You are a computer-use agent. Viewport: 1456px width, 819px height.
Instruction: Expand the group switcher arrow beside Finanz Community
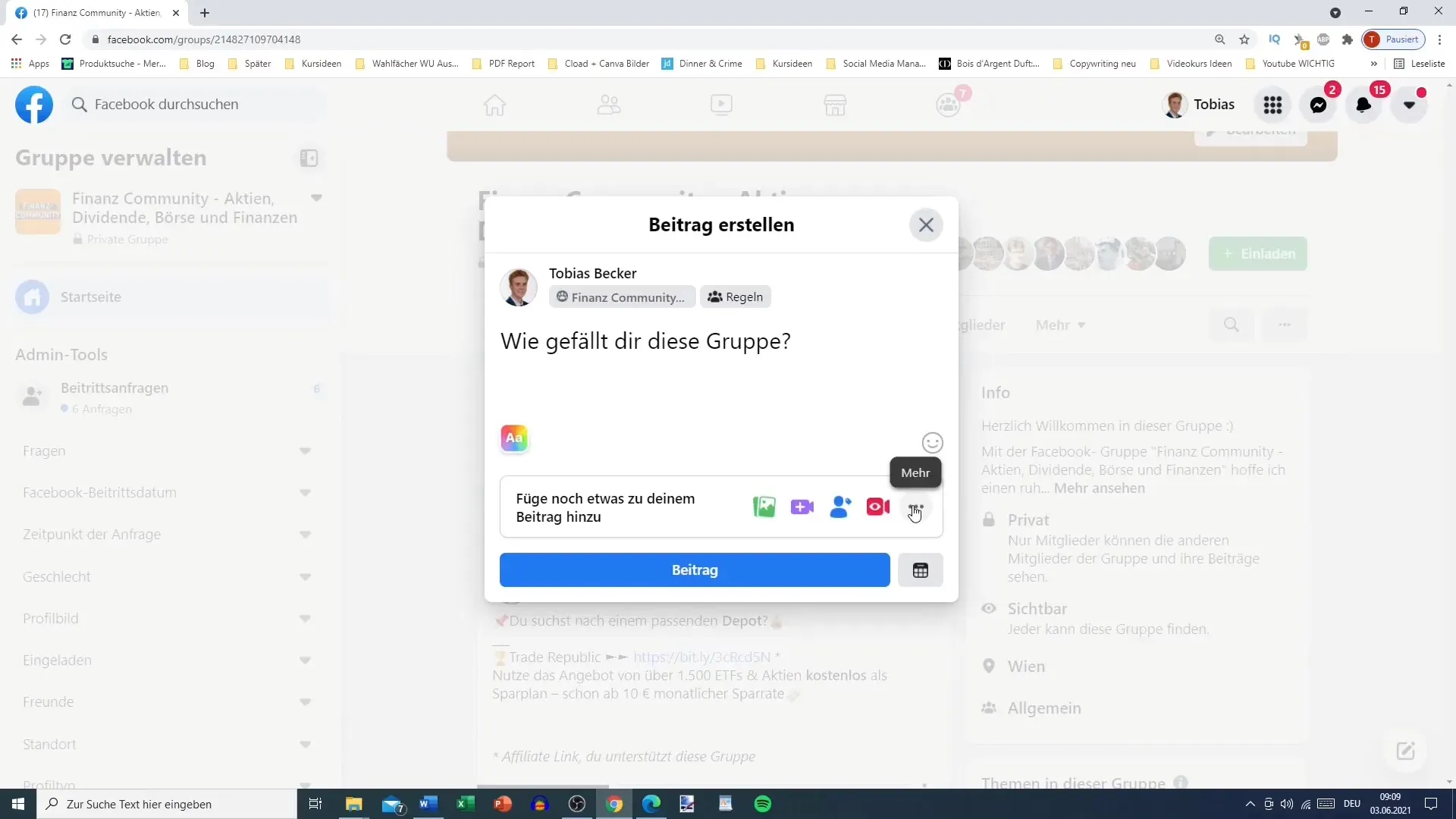click(x=316, y=199)
